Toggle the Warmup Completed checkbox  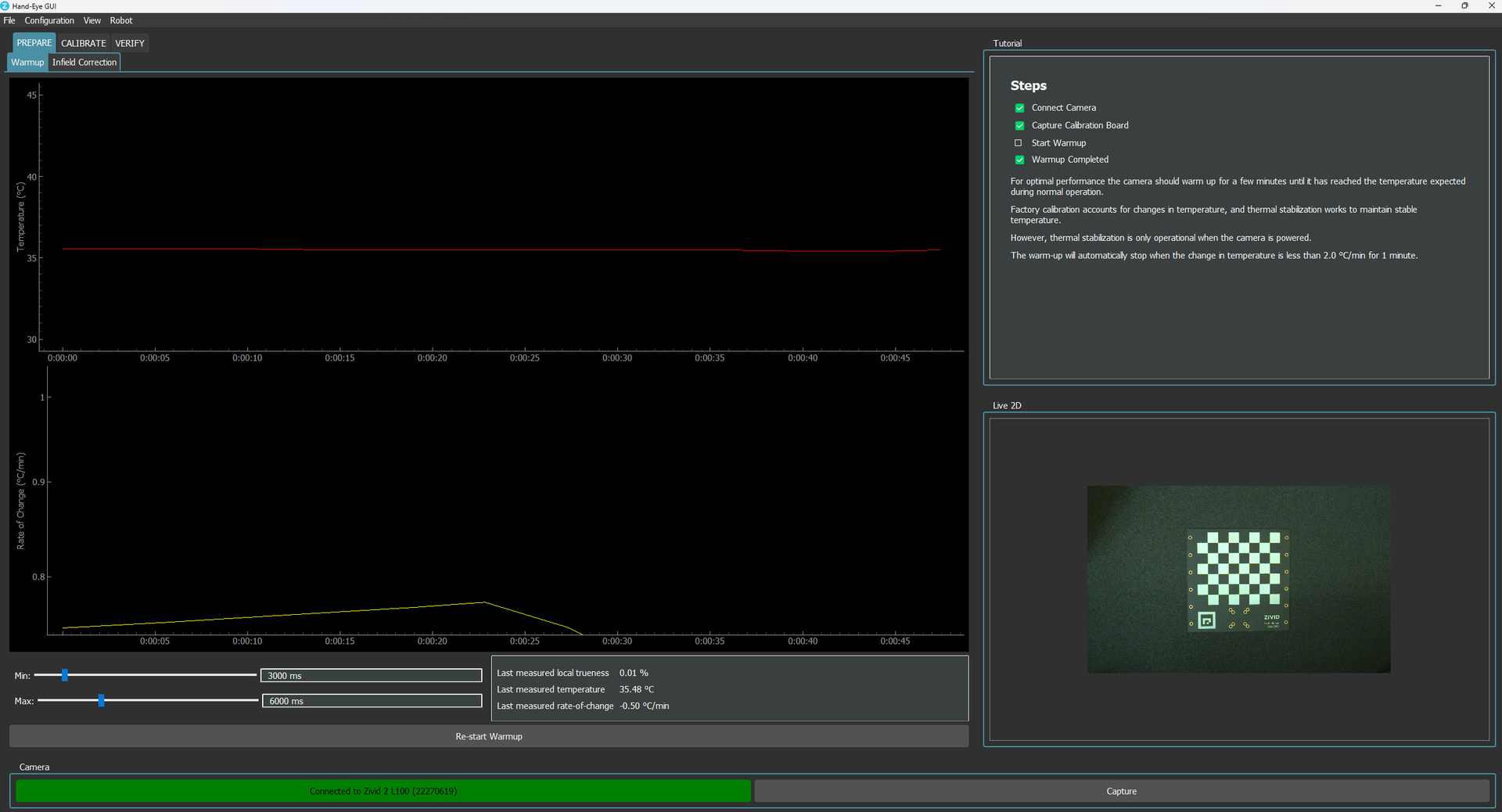[x=1019, y=160]
